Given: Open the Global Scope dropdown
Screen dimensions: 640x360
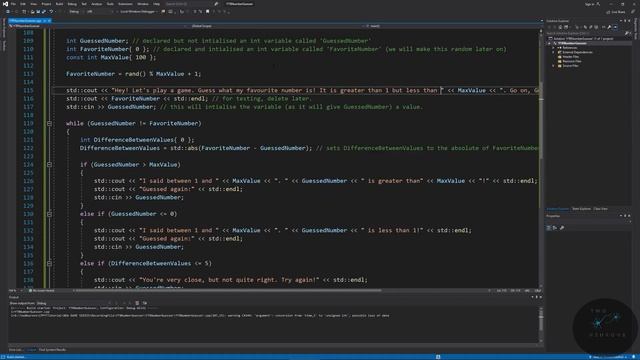Looking at the screenshot, I should coord(273,26).
